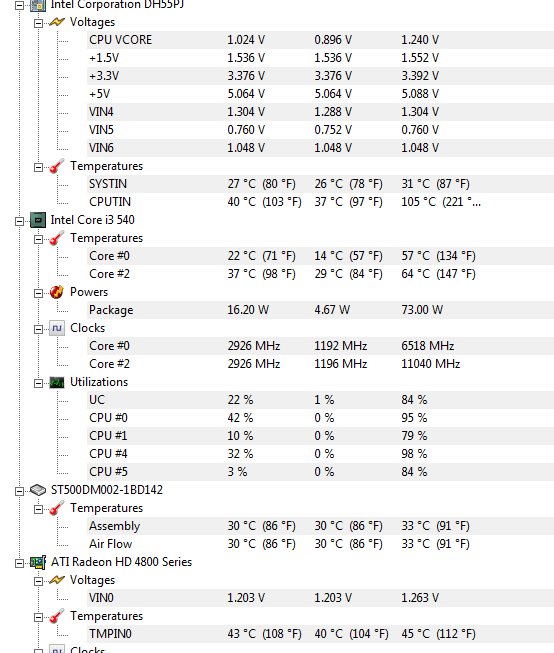
Task: Click the motherboard Voltages lightning icon
Action: [x=57, y=22]
